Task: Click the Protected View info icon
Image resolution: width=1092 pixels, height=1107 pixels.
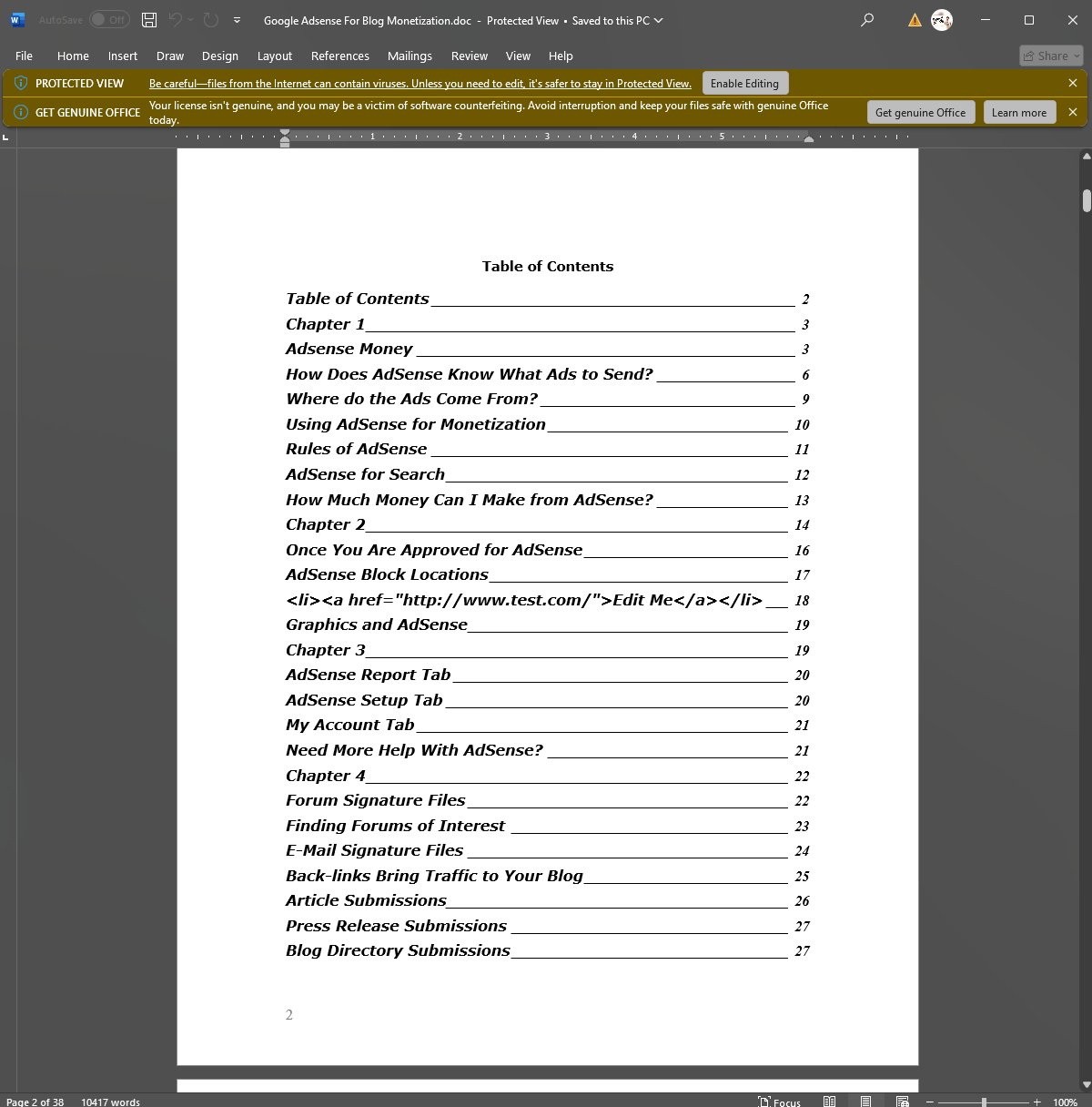Action: coord(21,83)
